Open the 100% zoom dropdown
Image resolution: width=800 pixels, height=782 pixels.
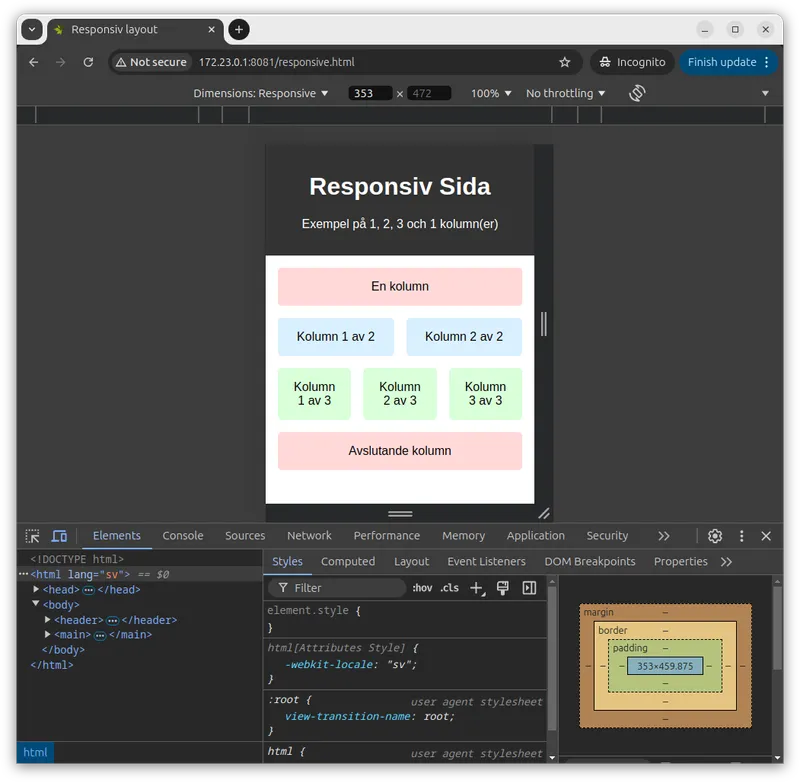coord(491,93)
